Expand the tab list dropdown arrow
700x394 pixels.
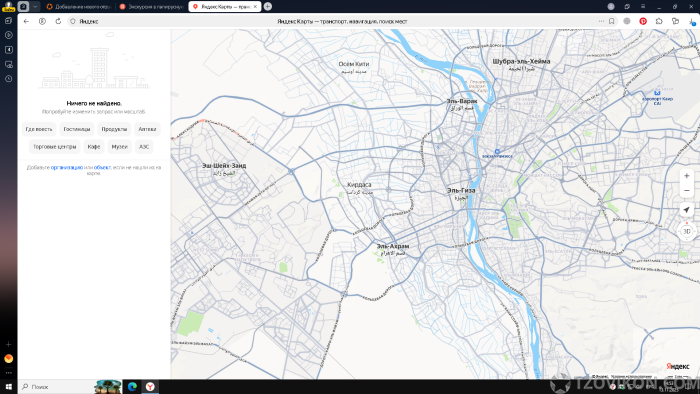[35, 6]
